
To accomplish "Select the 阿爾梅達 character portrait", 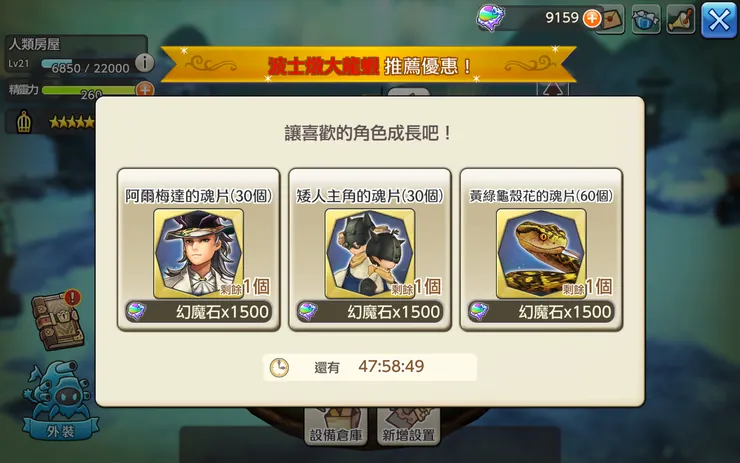I will [x=199, y=253].
